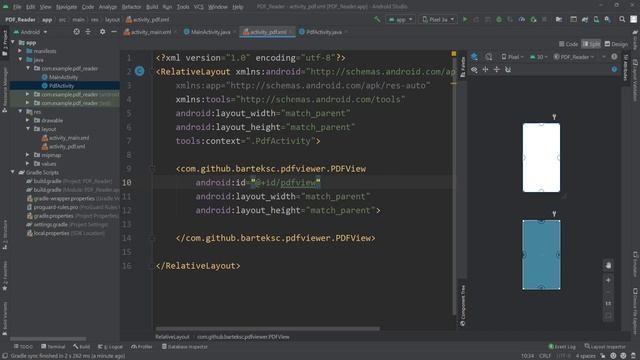Open the Search Everywhere magnifier icon

[x=622, y=19]
